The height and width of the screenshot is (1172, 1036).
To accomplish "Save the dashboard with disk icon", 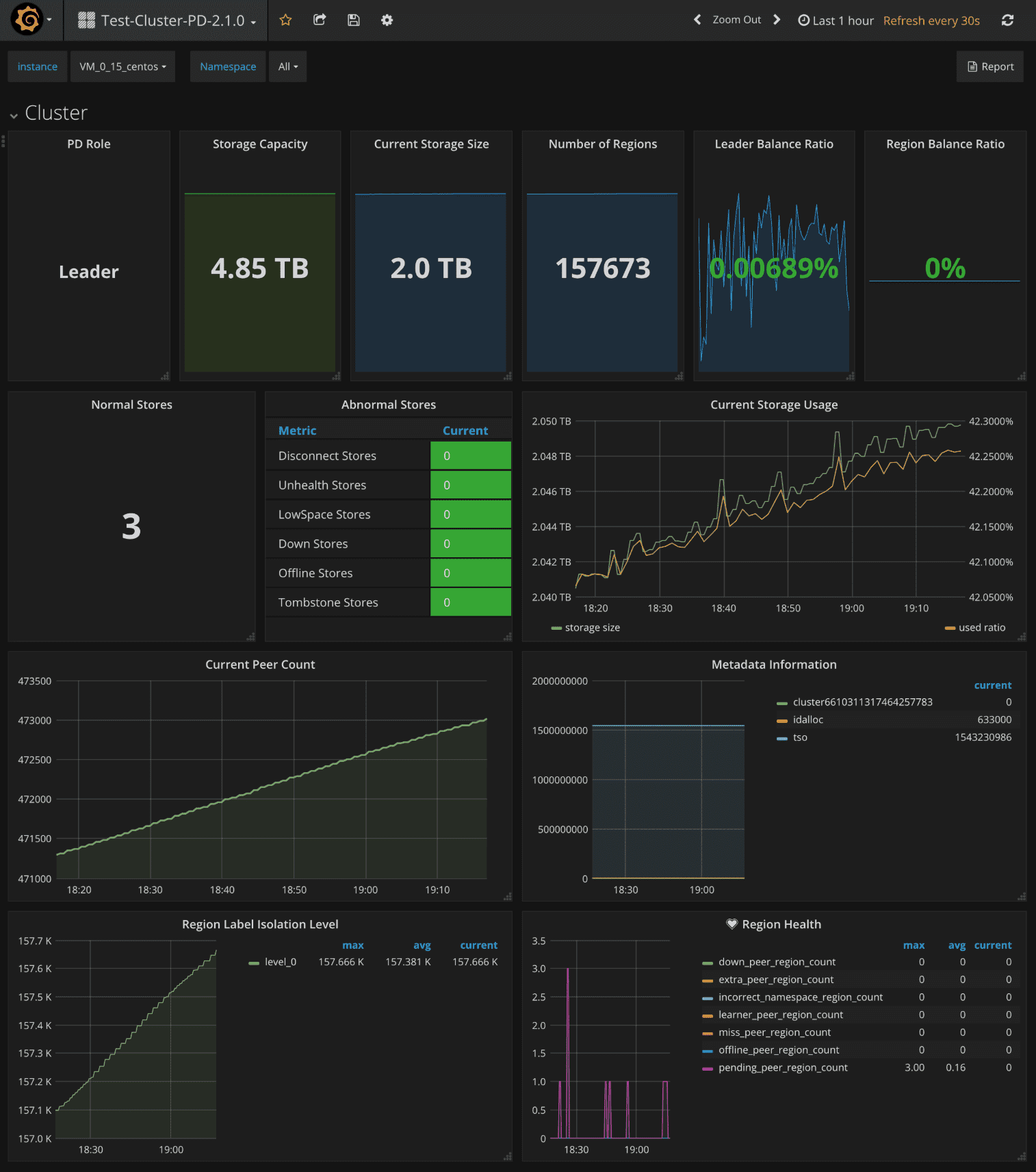I will coord(353,20).
